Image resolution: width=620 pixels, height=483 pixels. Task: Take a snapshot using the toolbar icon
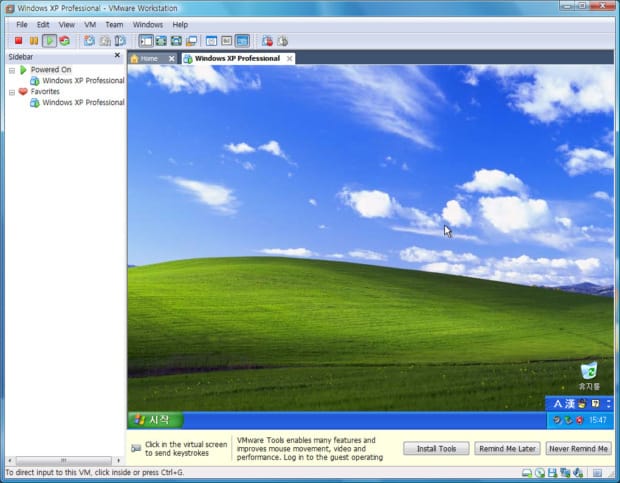[89, 41]
